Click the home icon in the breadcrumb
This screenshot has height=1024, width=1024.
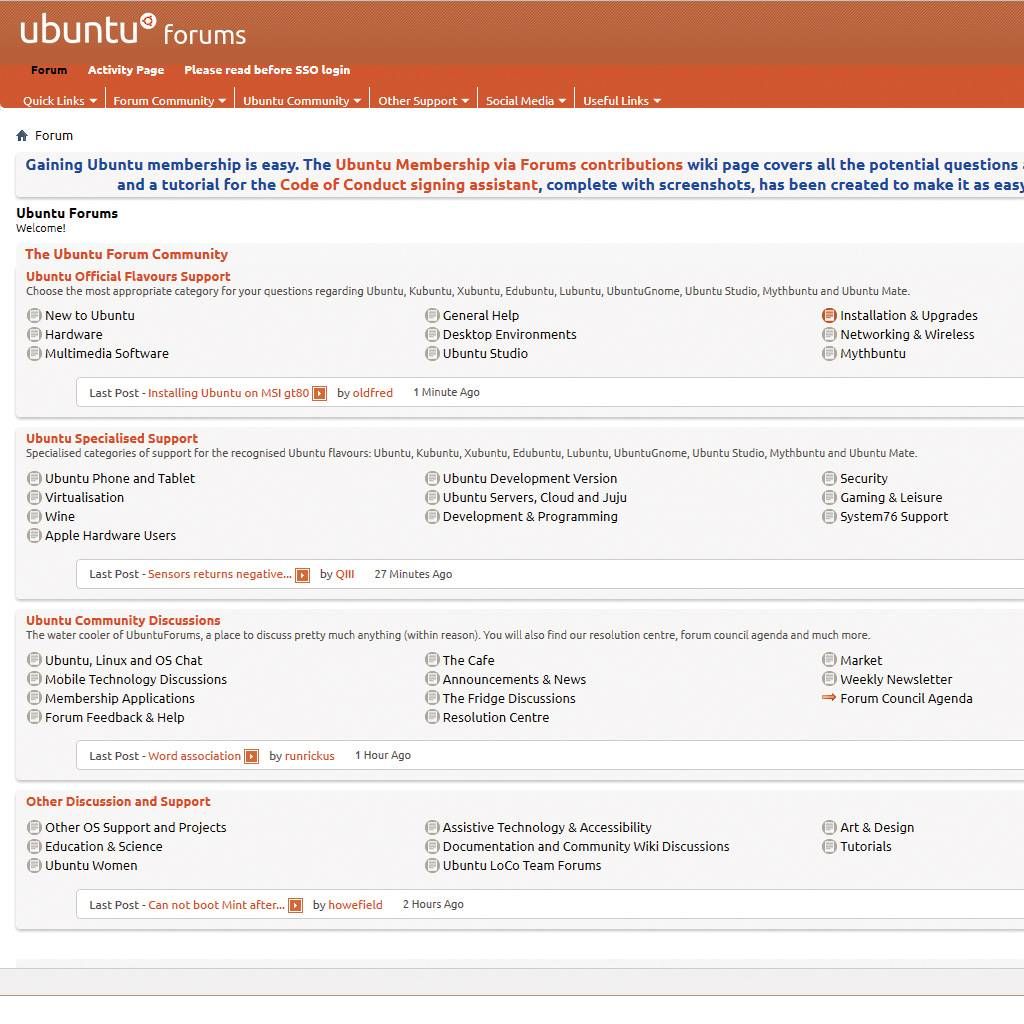(x=22, y=136)
